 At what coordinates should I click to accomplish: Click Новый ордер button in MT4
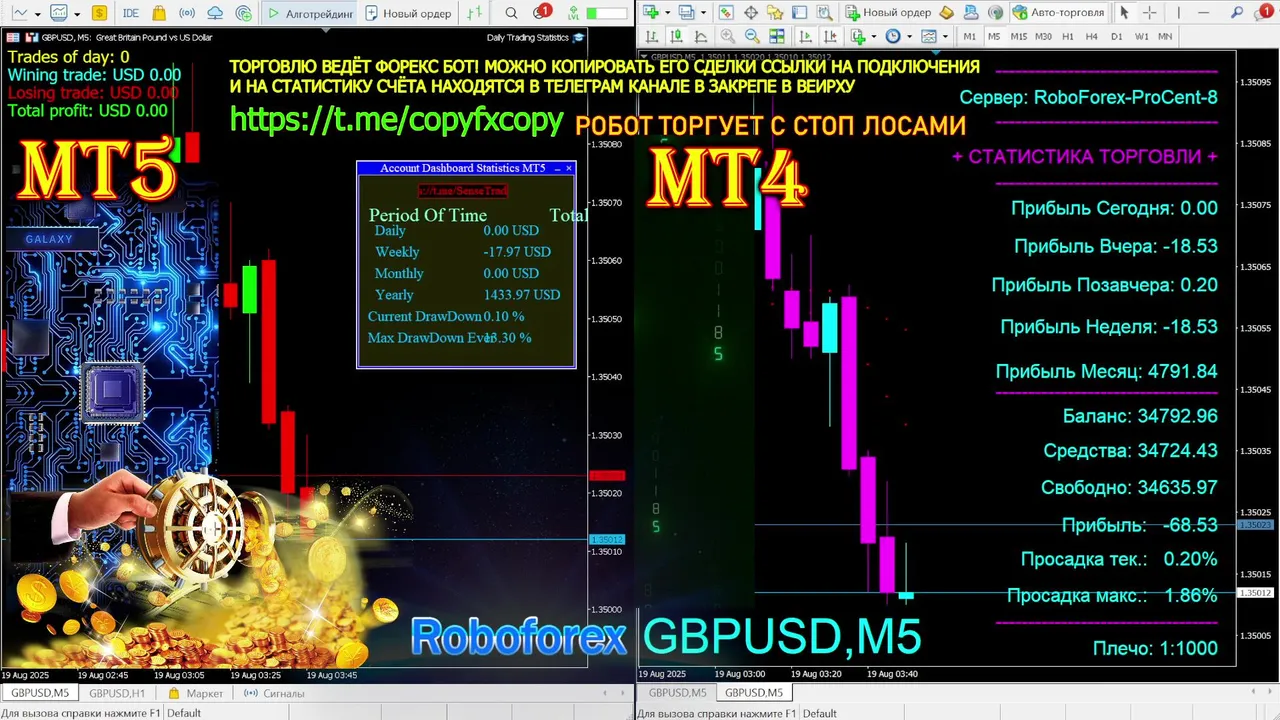(888, 13)
